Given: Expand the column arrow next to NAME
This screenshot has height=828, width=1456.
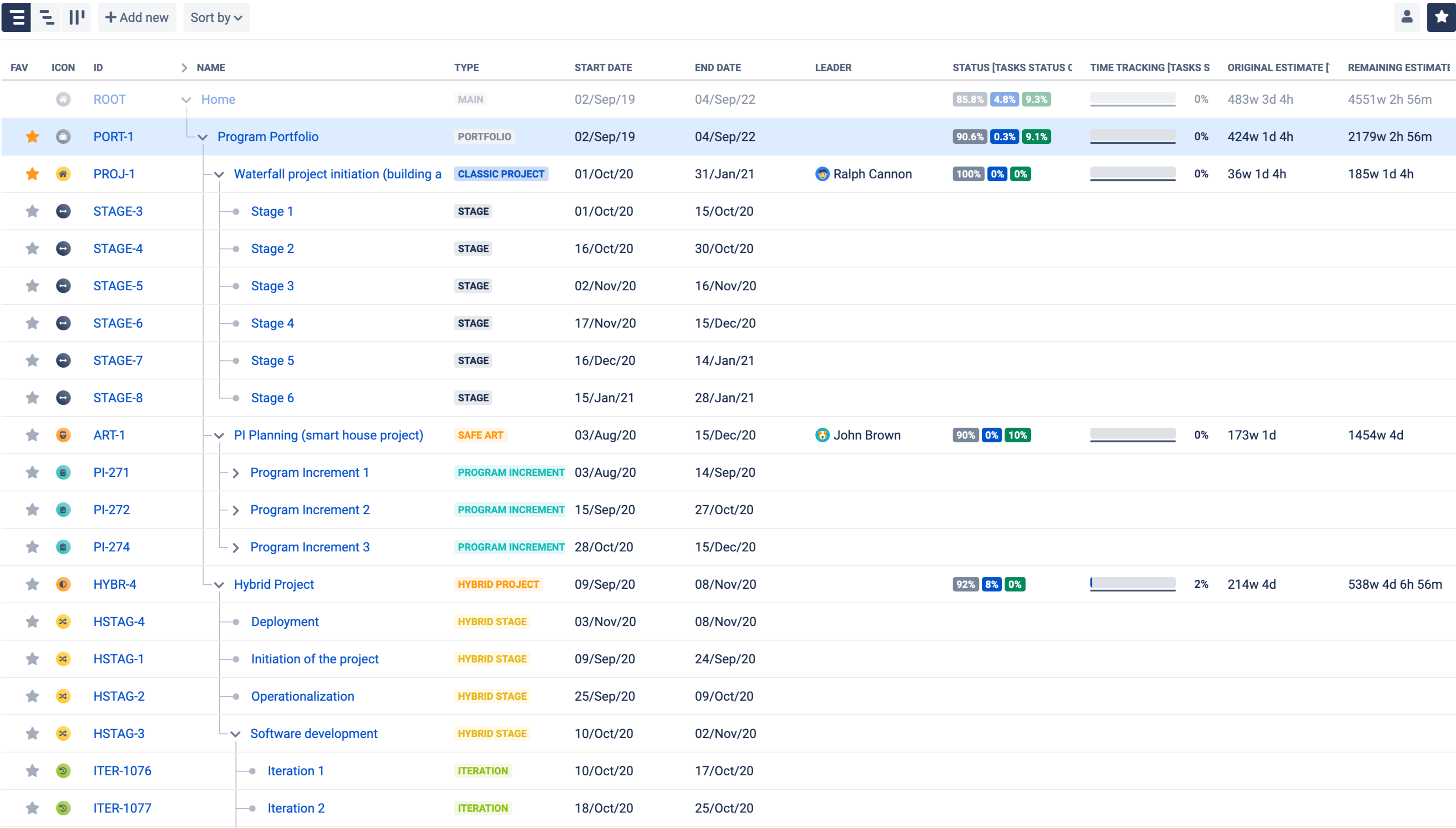Looking at the screenshot, I should (184, 68).
